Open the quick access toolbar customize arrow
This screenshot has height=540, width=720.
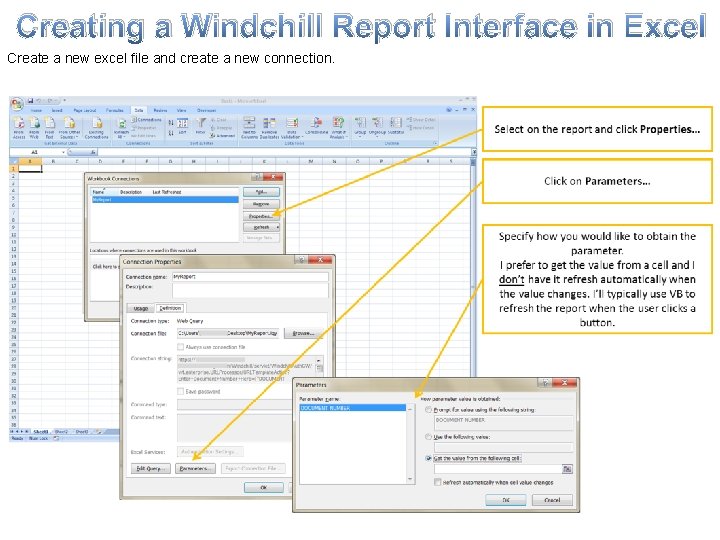(65, 100)
